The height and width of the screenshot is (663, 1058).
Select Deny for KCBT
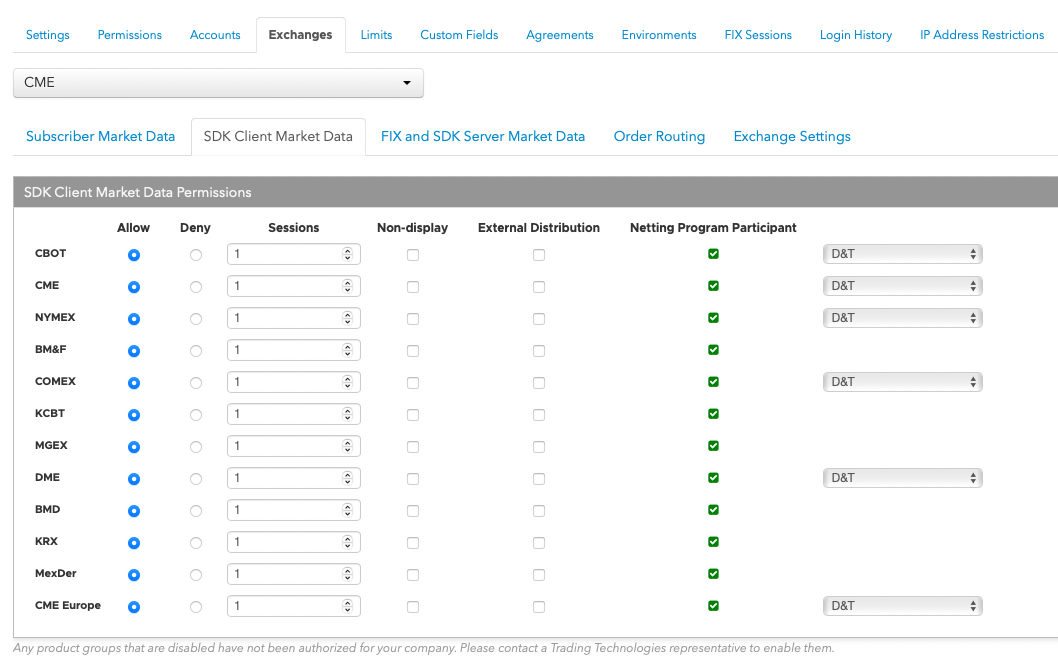tap(196, 415)
